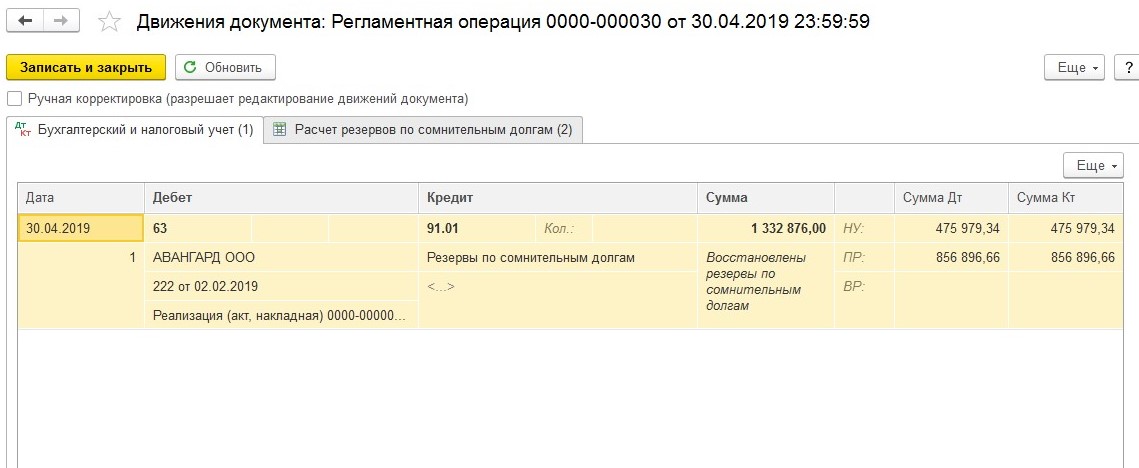
Task: Open help with the question mark button
Action: click(1127, 68)
